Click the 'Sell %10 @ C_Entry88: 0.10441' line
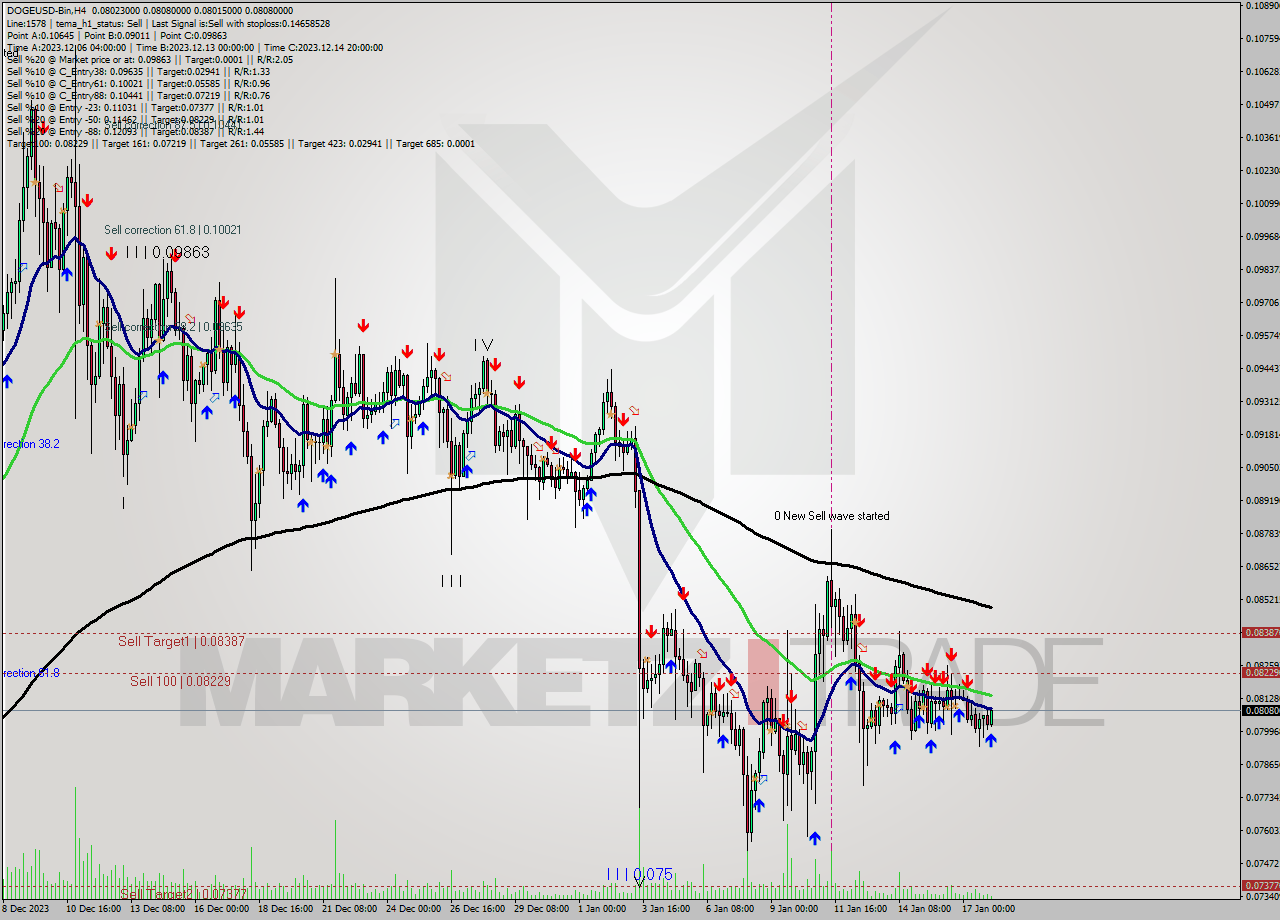The width and height of the screenshot is (1280, 920). tap(138, 95)
